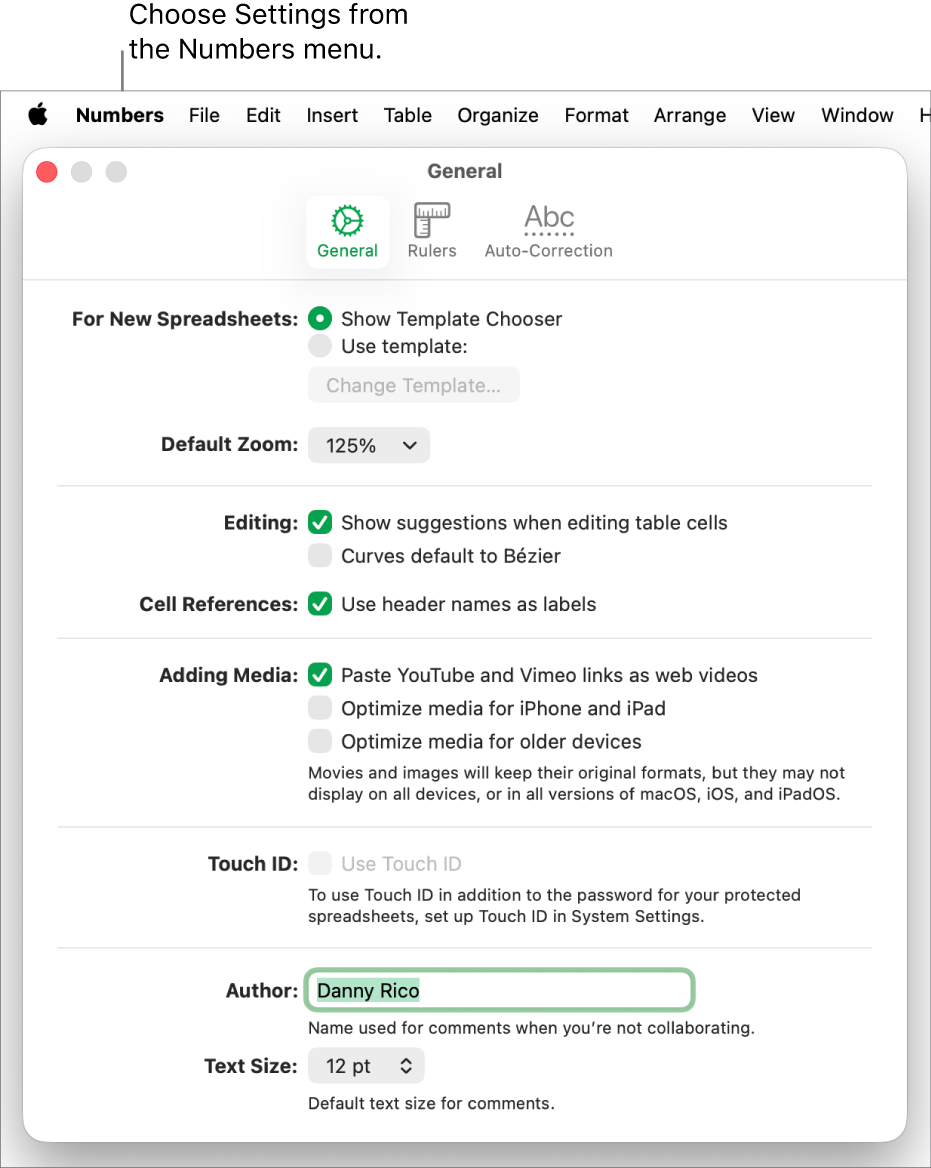Toggle the Use Touch ID checkbox
This screenshot has height=1168, width=931.
[320, 863]
